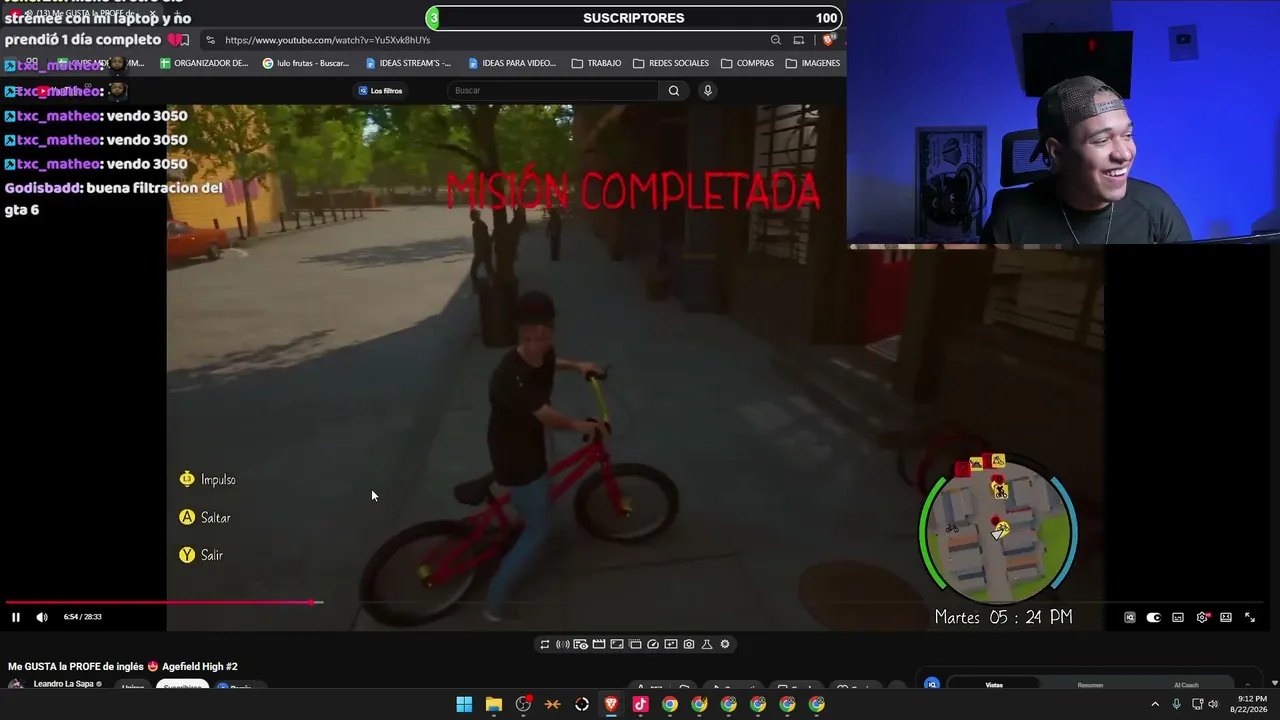Expand the COMPRAS bookmarks folder
Viewport: 1280px width, 720px height.
pos(747,63)
